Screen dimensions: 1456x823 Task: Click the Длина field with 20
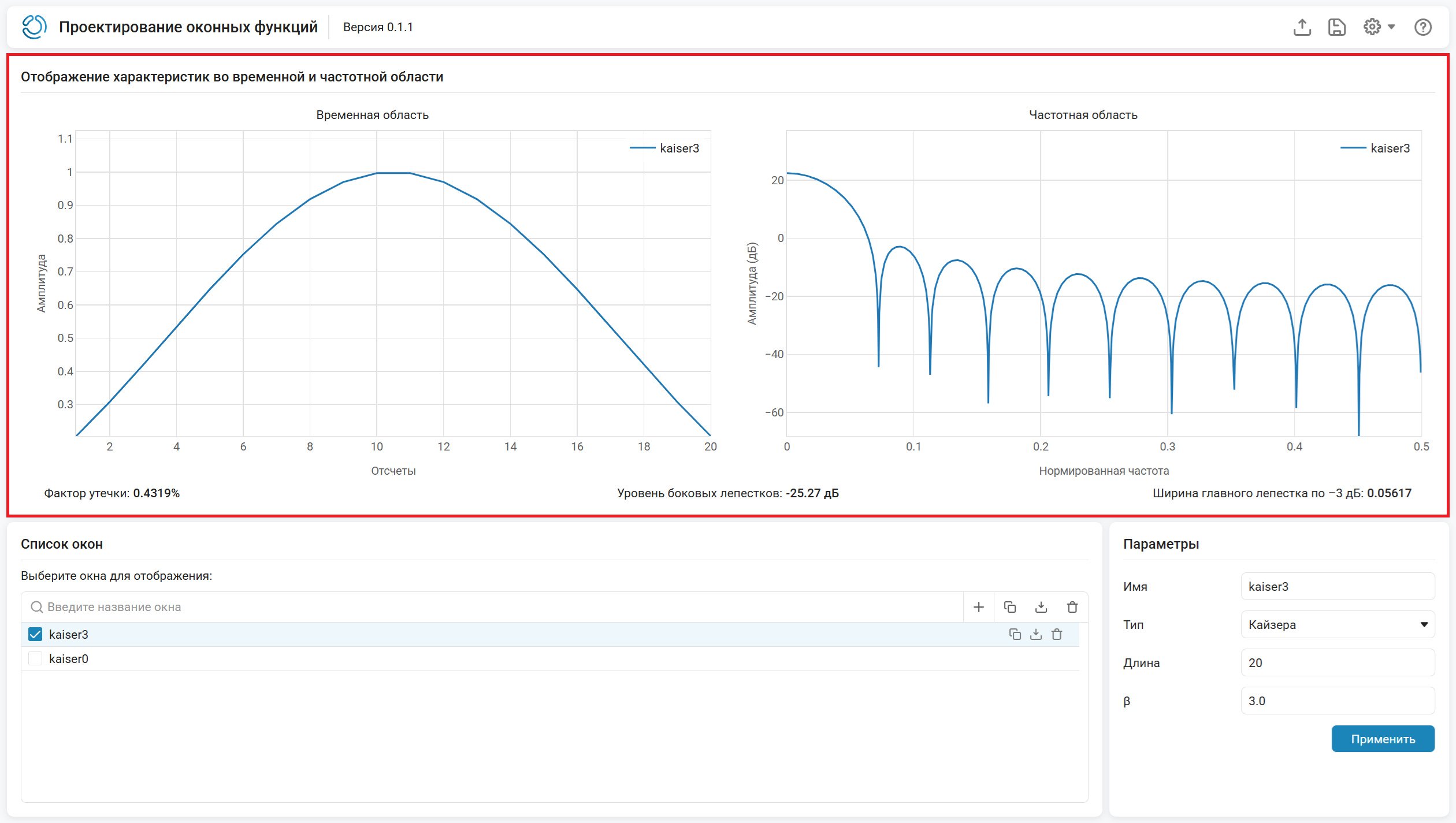[1338, 662]
